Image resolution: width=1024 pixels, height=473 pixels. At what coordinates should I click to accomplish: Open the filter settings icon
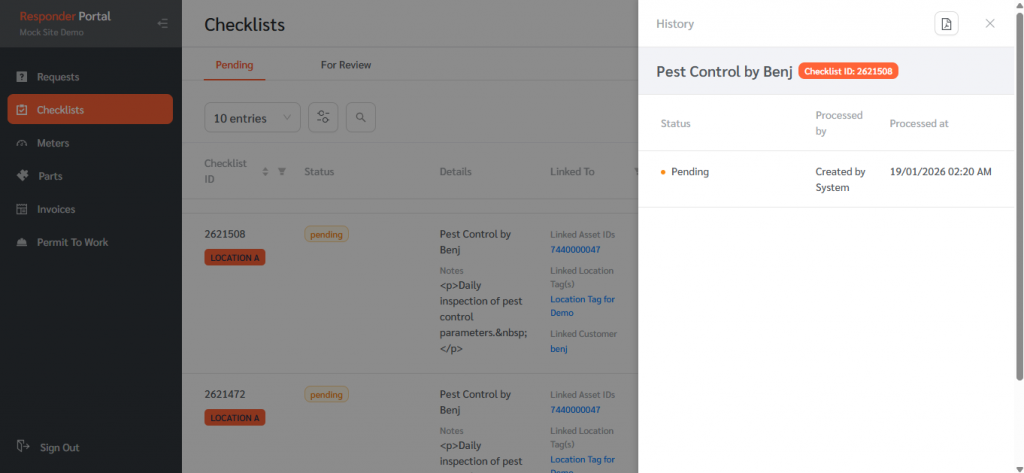coord(323,118)
